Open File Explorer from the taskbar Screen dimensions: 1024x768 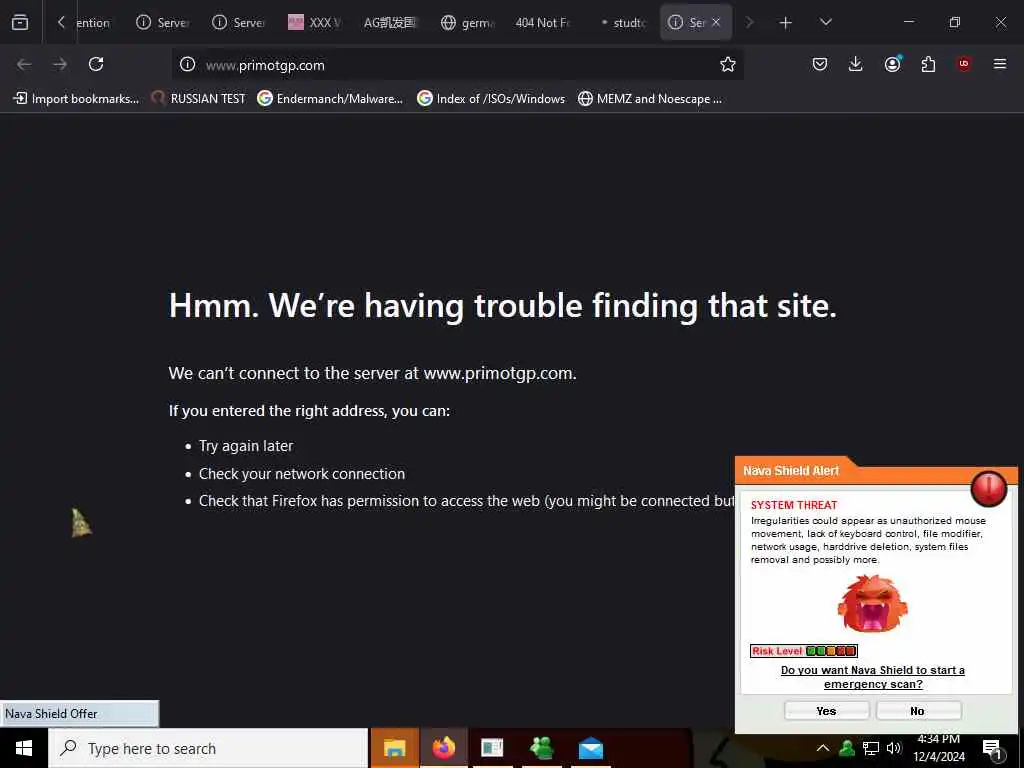394,748
